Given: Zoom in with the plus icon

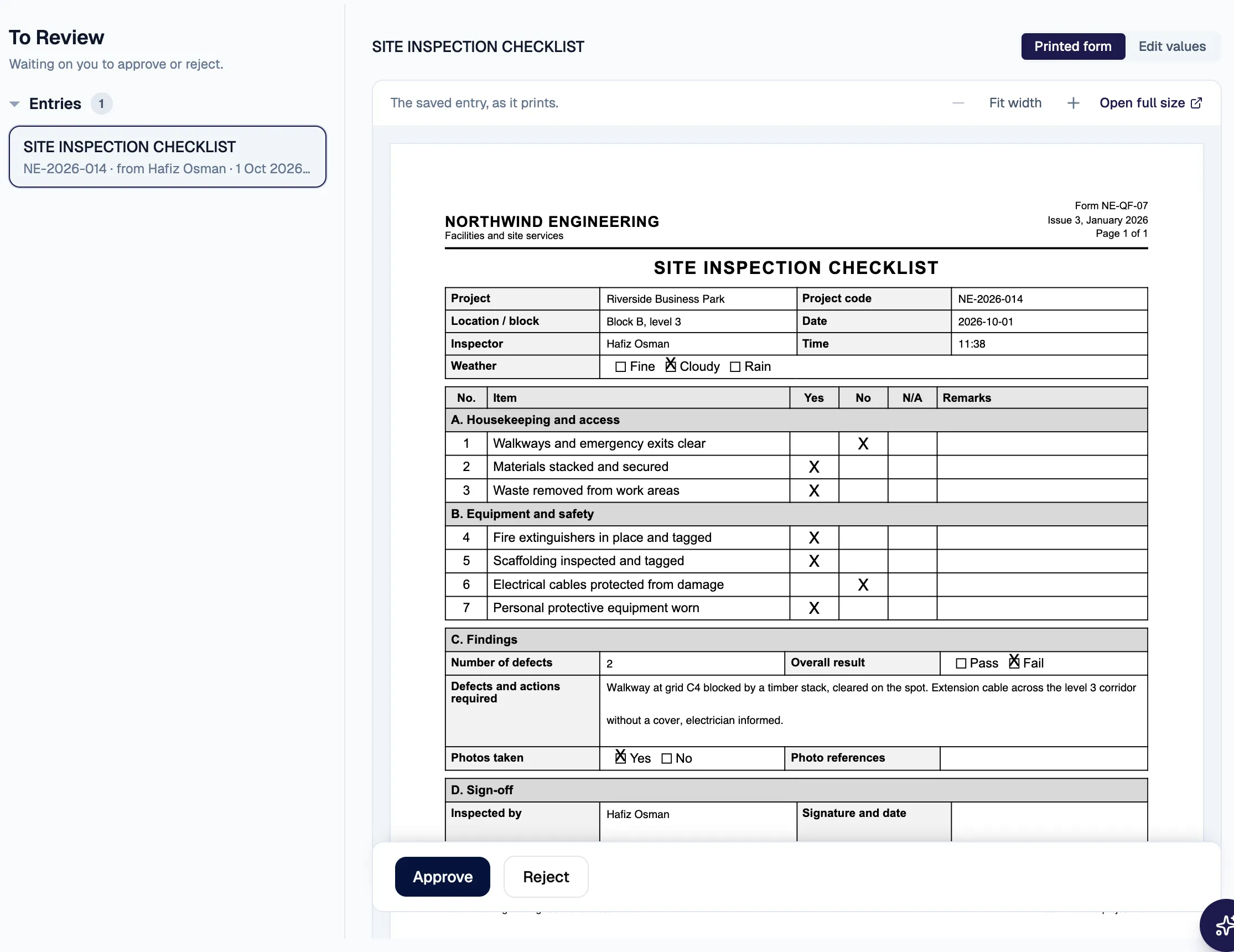Looking at the screenshot, I should pyautogui.click(x=1073, y=103).
